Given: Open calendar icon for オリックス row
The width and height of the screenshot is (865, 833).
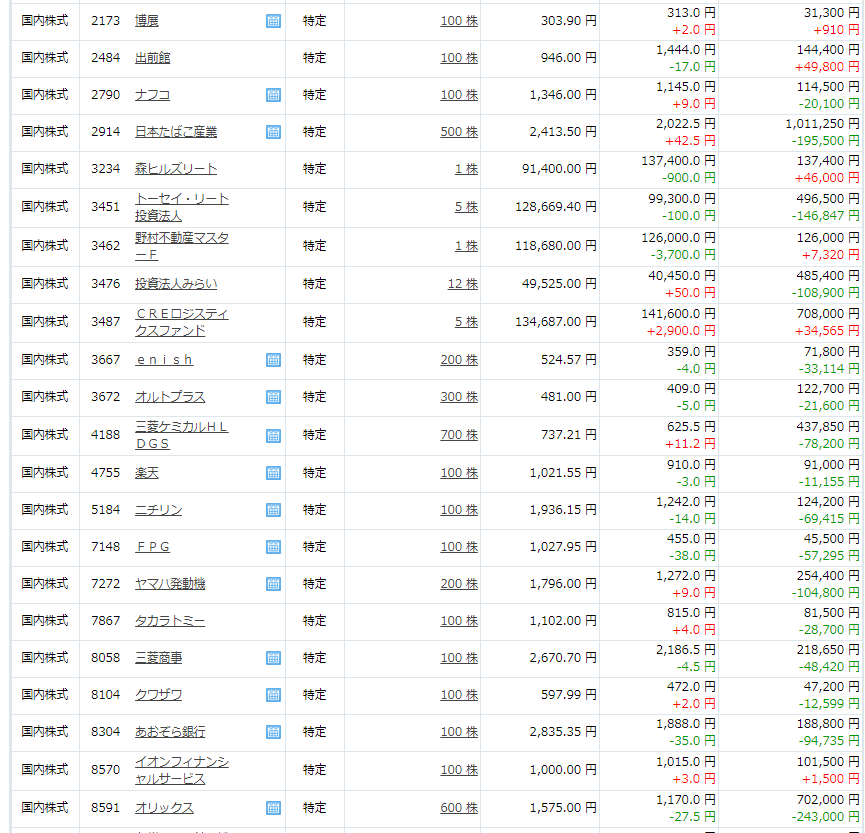Looking at the screenshot, I should 273,808.
